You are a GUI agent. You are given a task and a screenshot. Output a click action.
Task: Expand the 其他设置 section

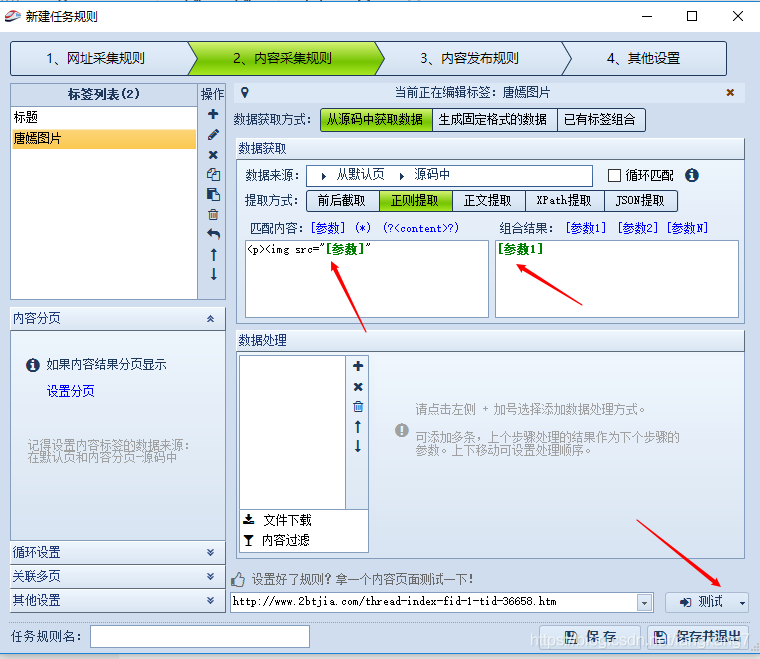(x=210, y=600)
